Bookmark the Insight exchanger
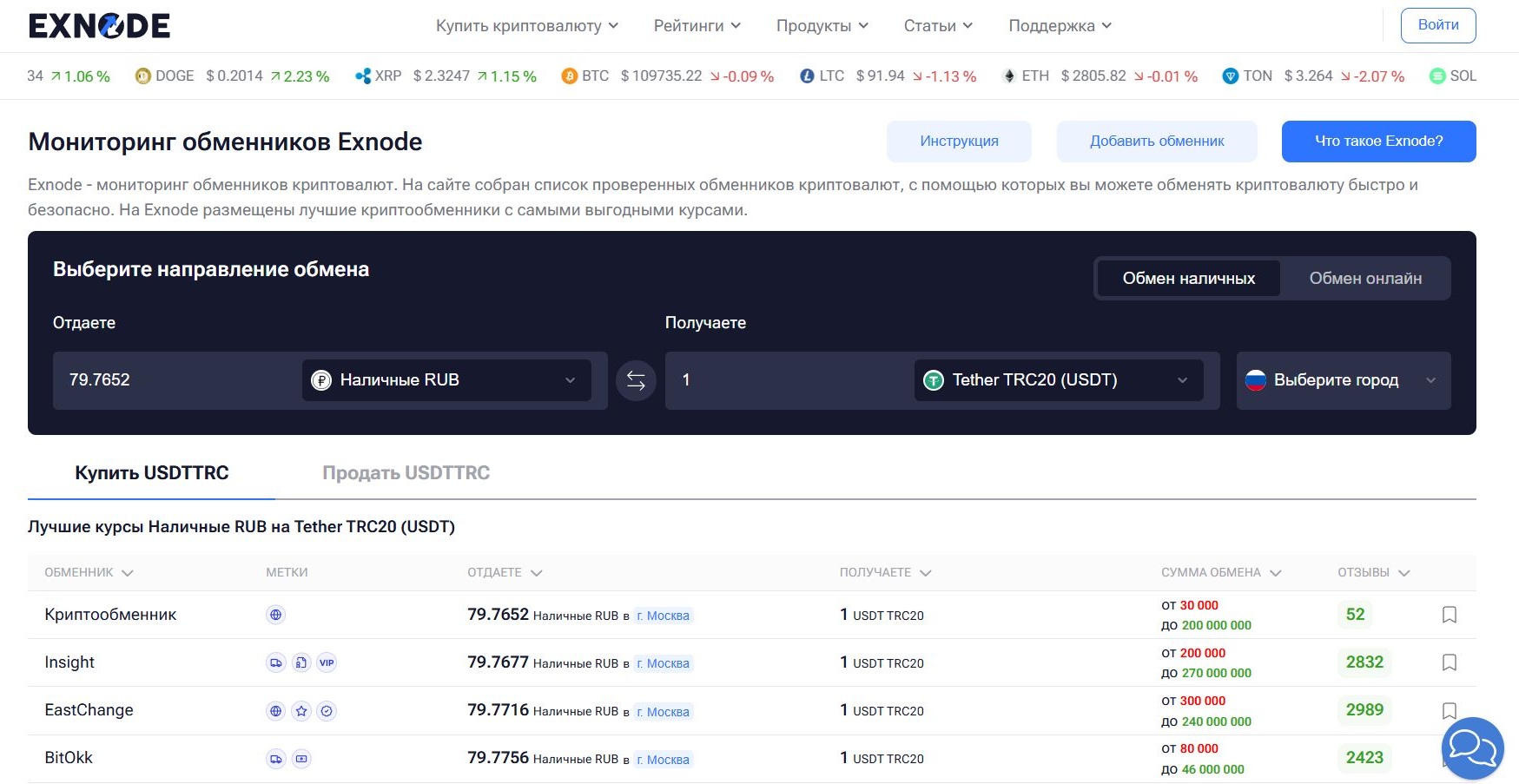 tap(1450, 662)
